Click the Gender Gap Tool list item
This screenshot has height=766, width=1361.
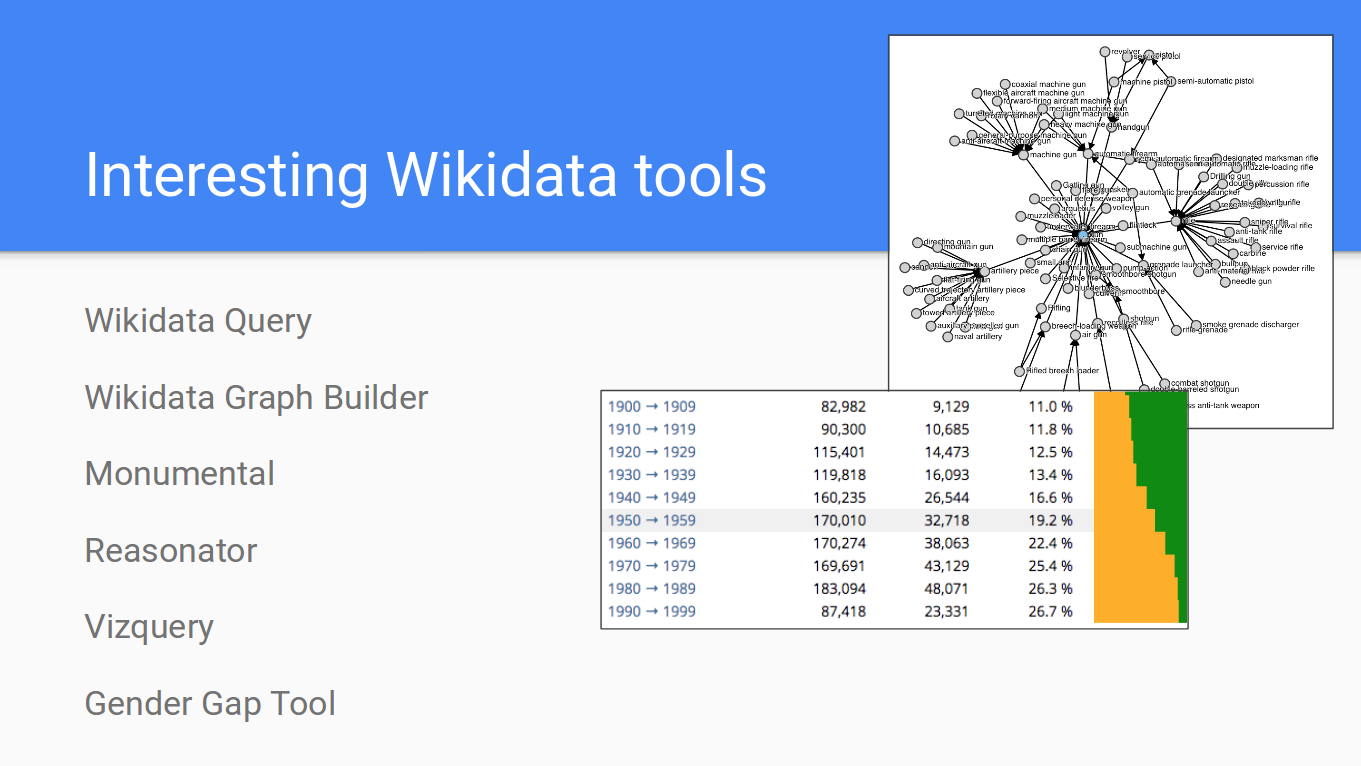210,703
